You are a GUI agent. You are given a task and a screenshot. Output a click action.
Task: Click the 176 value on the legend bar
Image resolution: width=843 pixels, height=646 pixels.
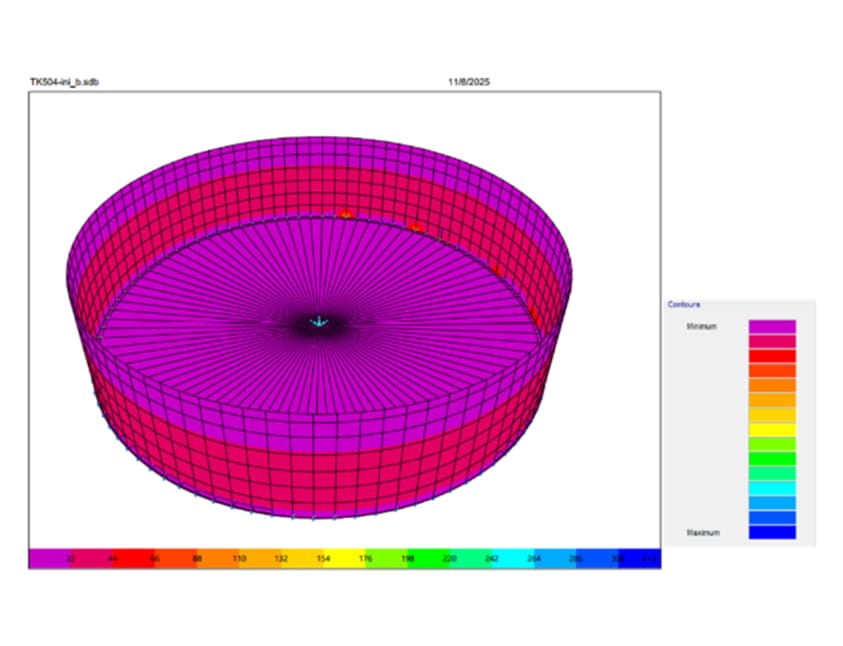click(x=365, y=559)
